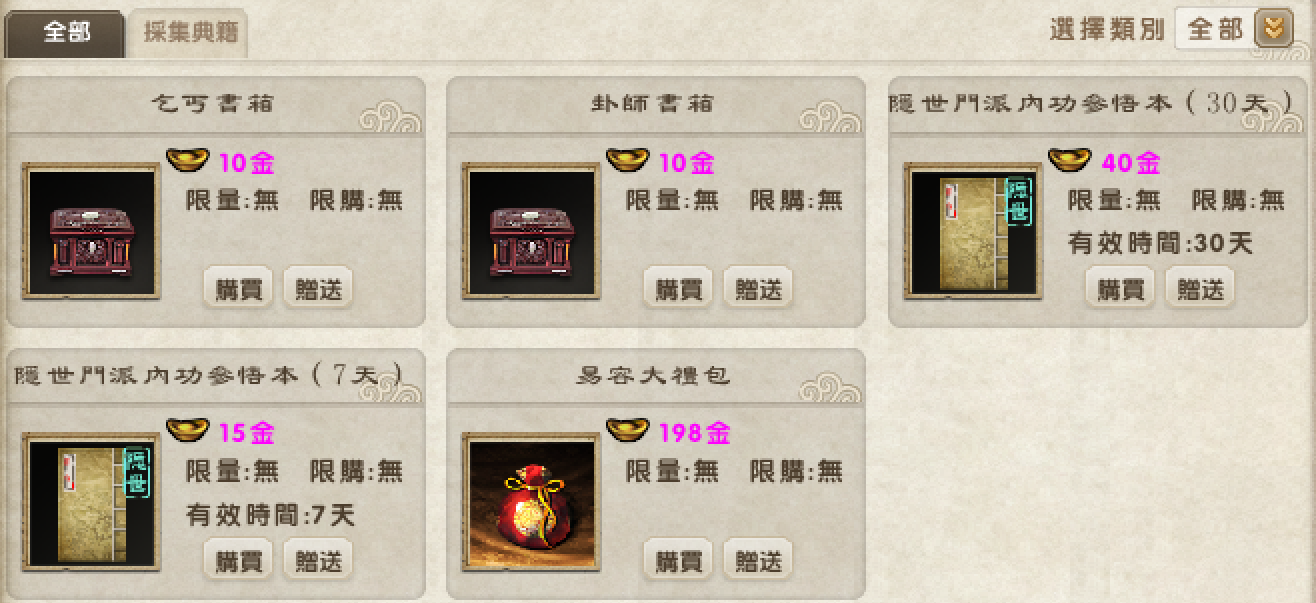This screenshot has height=603, width=1316.
Task: Select the 7天 隱世 scroll book icon
Action: [x=92, y=502]
